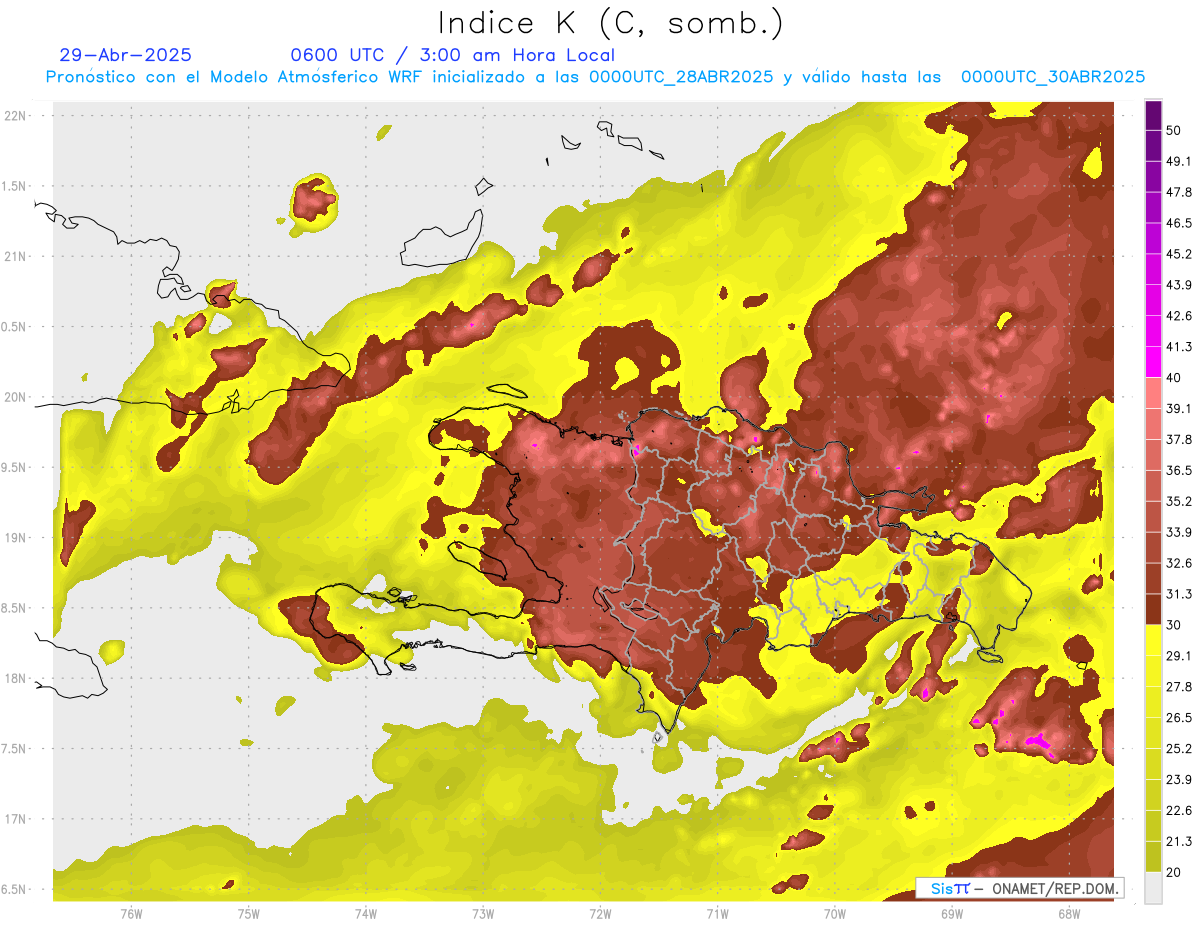This screenshot has width=1200, height=927.
Task: Click the colorbar value '50'
Action: pos(1173,131)
